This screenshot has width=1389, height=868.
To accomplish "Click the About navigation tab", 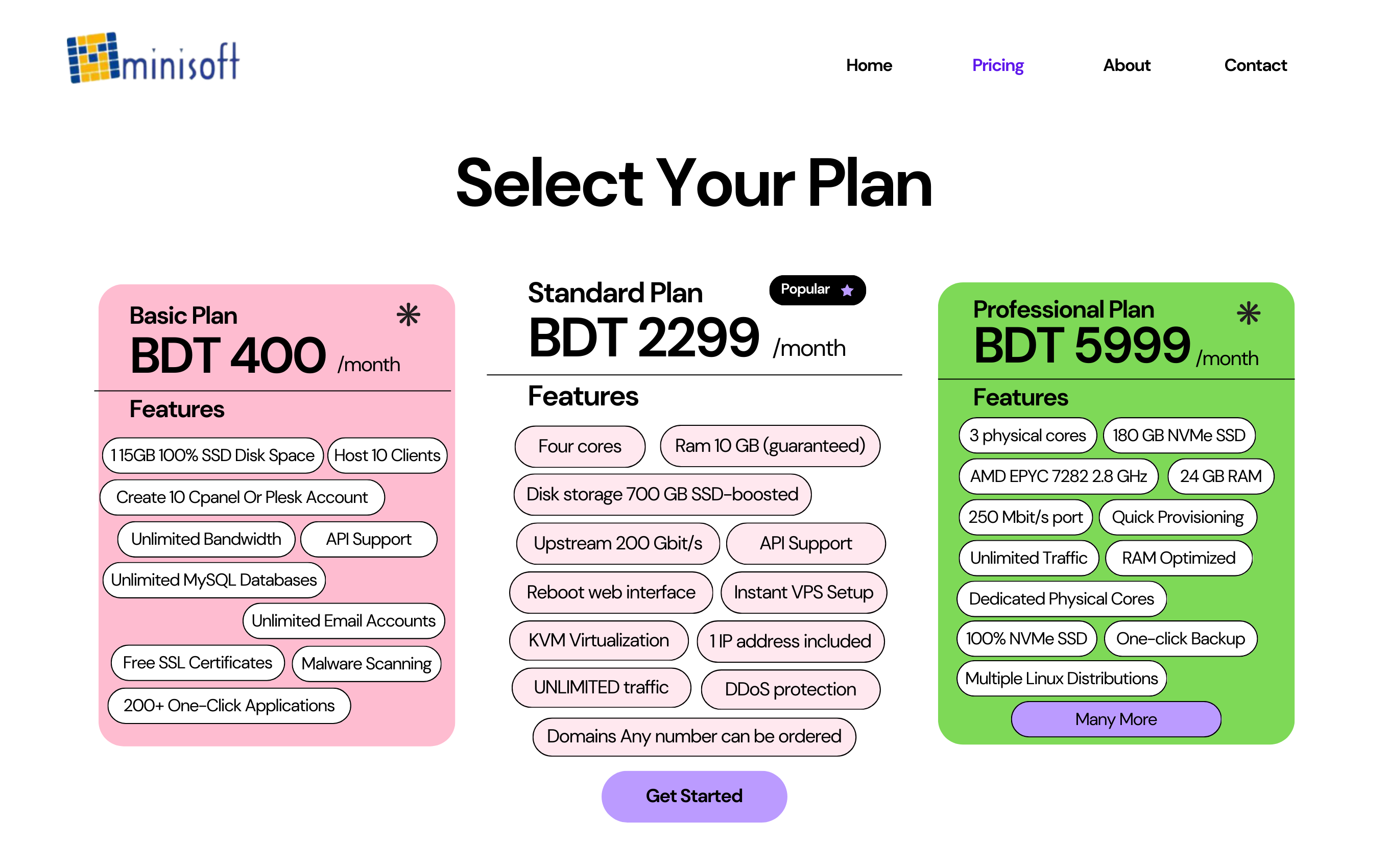I will (x=1127, y=65).
